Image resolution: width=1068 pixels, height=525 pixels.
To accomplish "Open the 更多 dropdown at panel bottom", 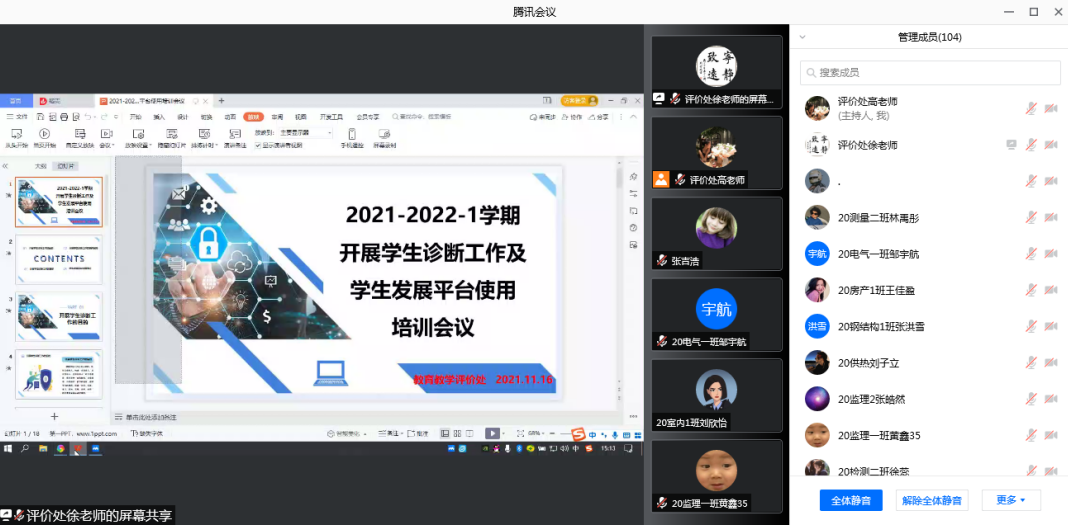I will click(x=1011, y=500).
